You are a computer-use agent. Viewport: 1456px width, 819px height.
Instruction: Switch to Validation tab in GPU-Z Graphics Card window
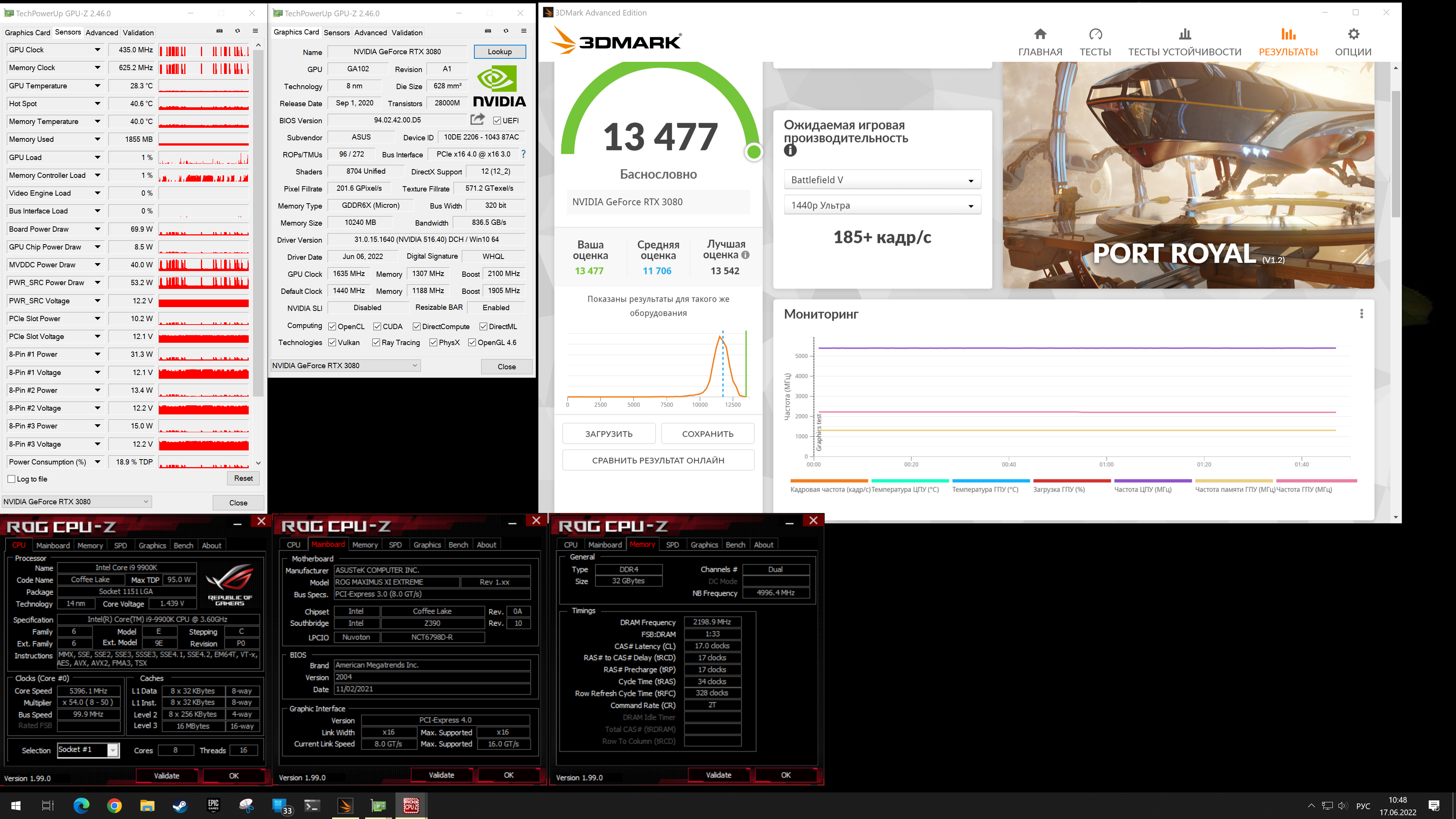(407, 32)
